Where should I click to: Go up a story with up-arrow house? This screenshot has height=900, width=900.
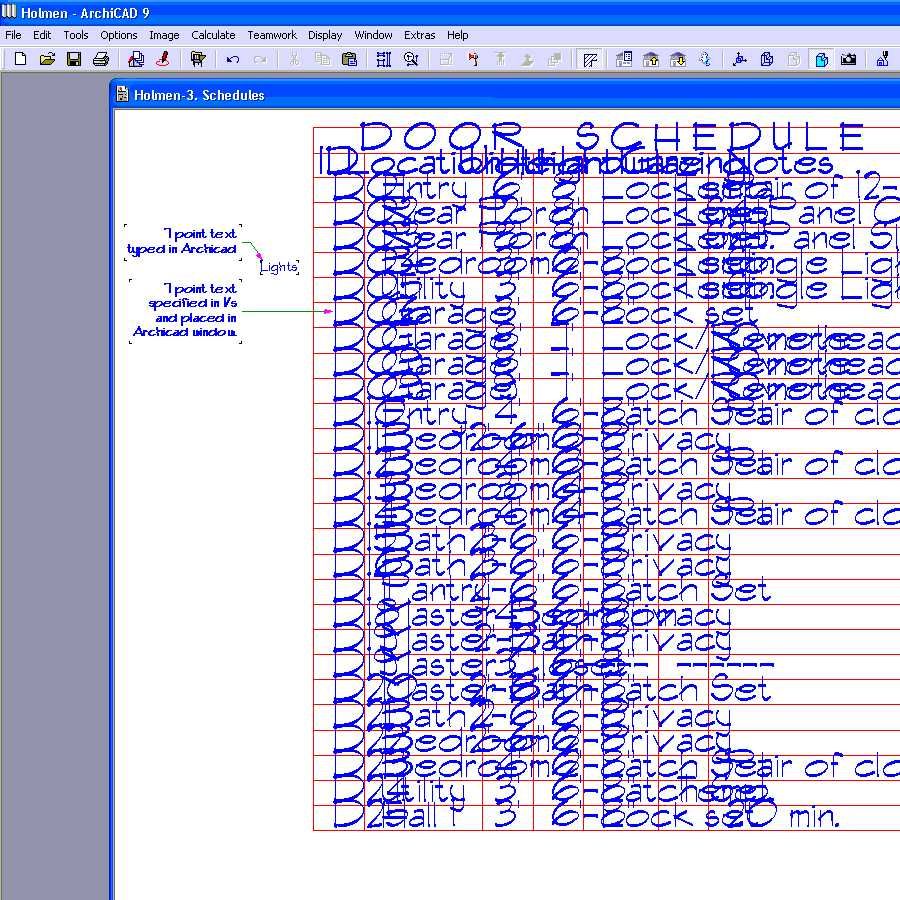(x=651, y=59)
